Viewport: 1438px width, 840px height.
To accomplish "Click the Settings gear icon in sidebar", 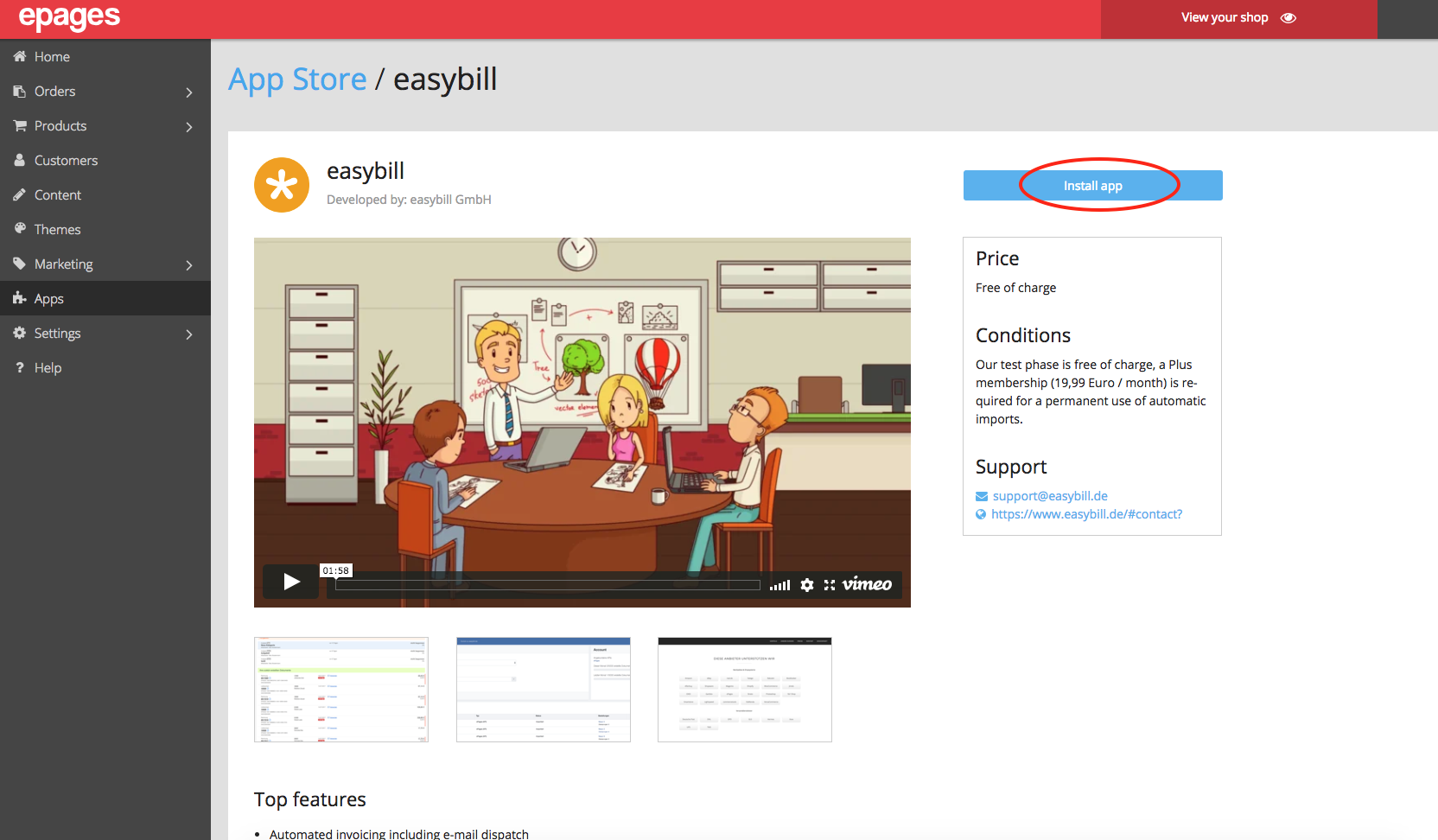I will [19, 333].
